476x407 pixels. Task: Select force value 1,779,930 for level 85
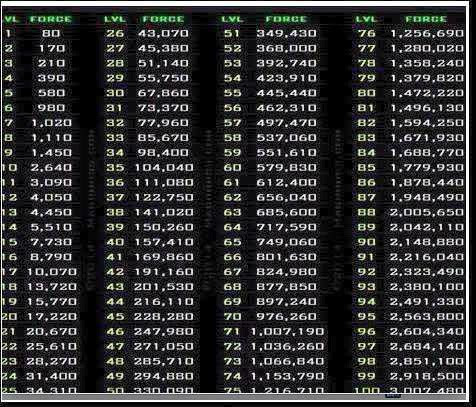427,168
